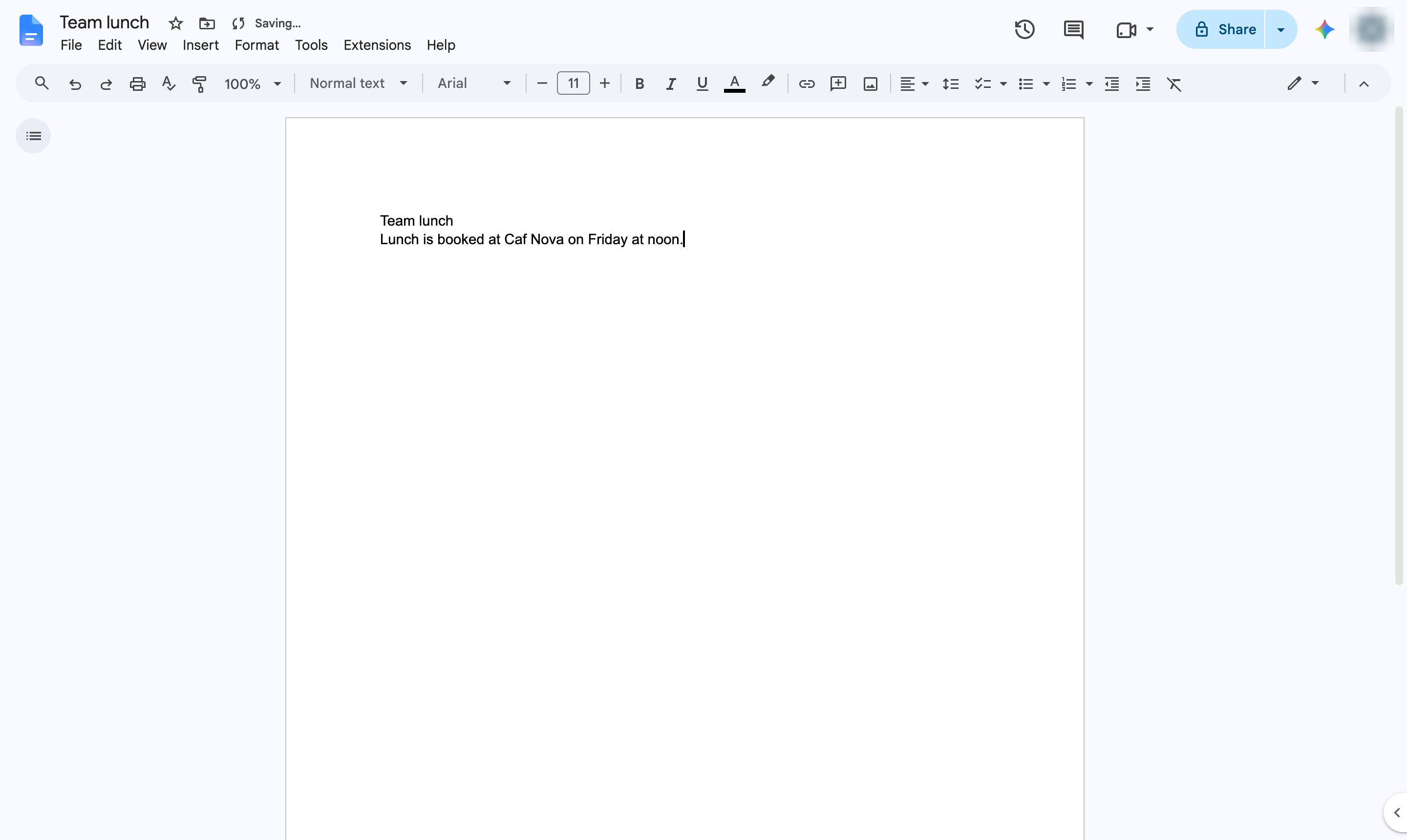Viewport: 1407px width, 840px height.
Task: Open version history clock icon
Action: pyautogui.click(x=1024, y=29)
